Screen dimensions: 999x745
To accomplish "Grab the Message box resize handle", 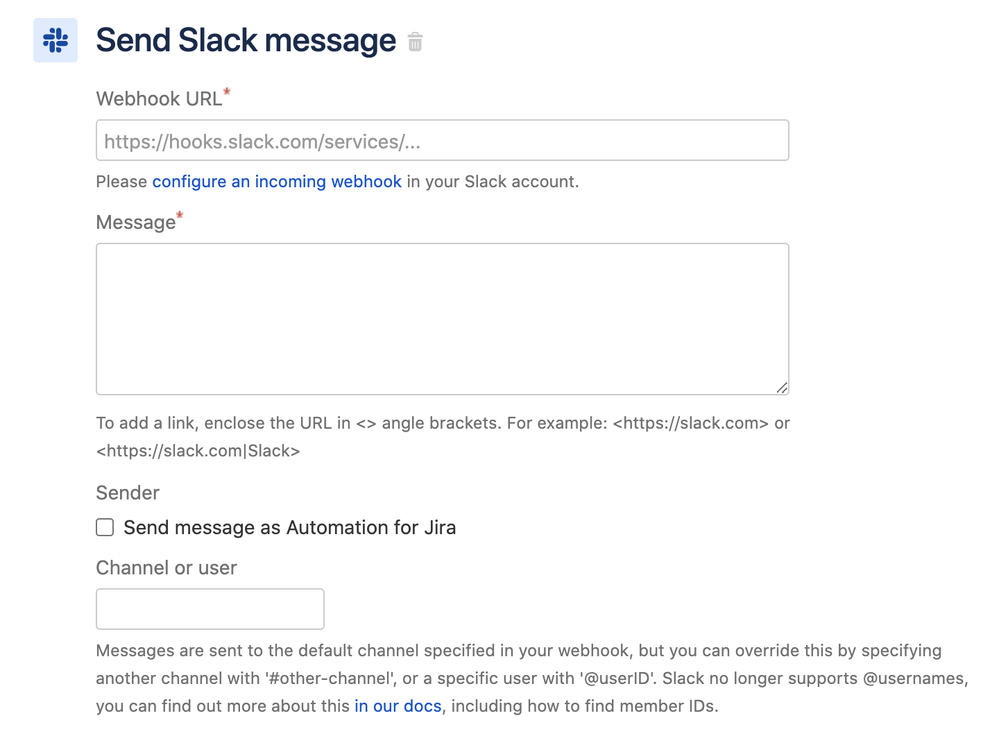I will (781, 387).
